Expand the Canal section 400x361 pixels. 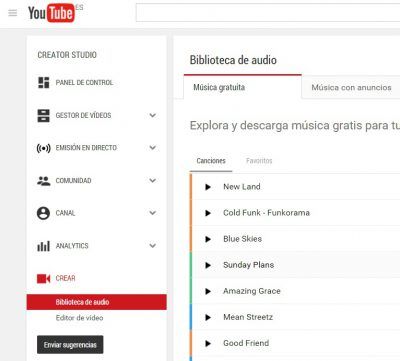click(153, 213)
